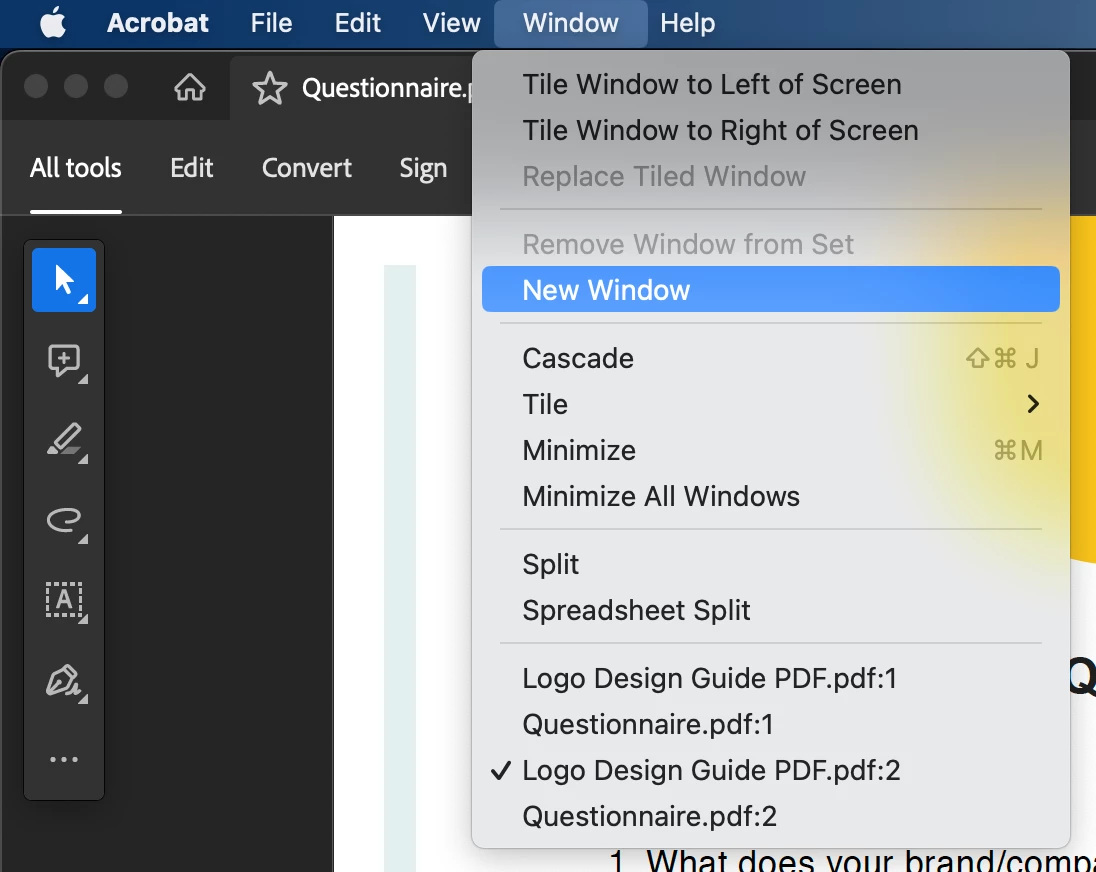Open the Sign tab

coord(423,168)
